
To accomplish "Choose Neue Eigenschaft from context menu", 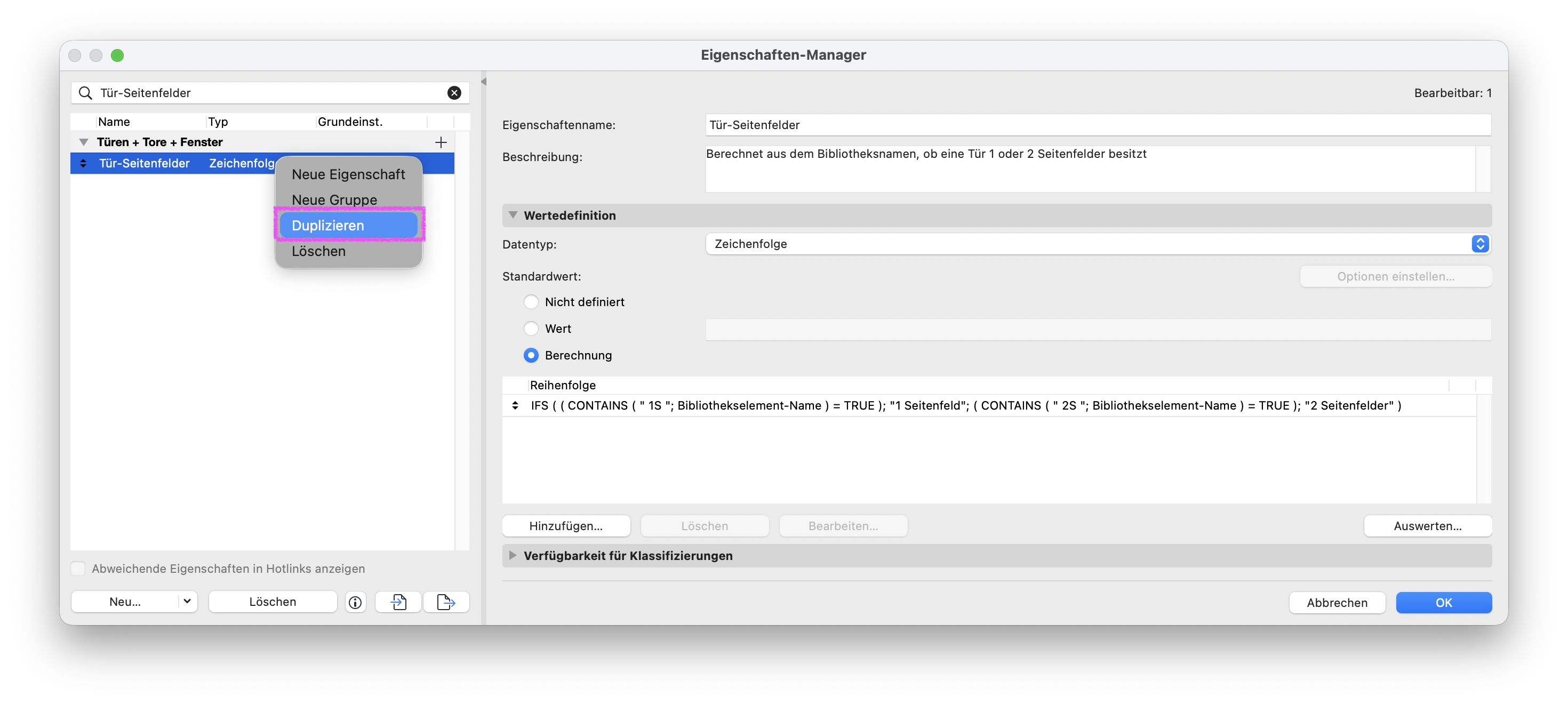I will pyautogui.click(x=348, y=174).
